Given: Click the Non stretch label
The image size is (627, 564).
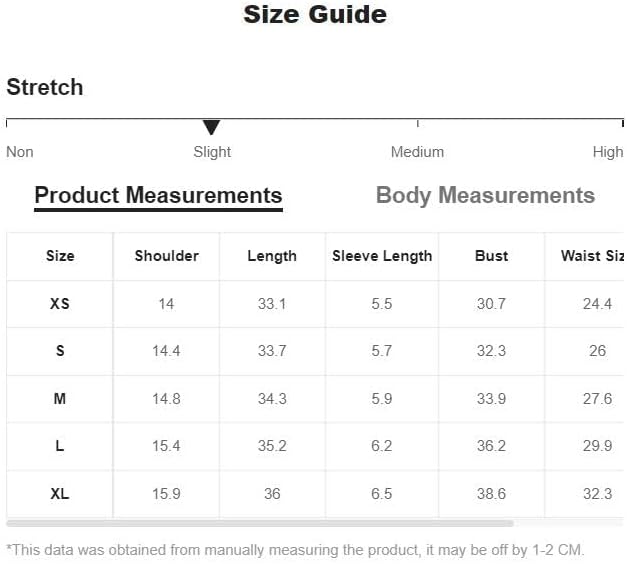Looking at the screenshot, I should point(20,152).
